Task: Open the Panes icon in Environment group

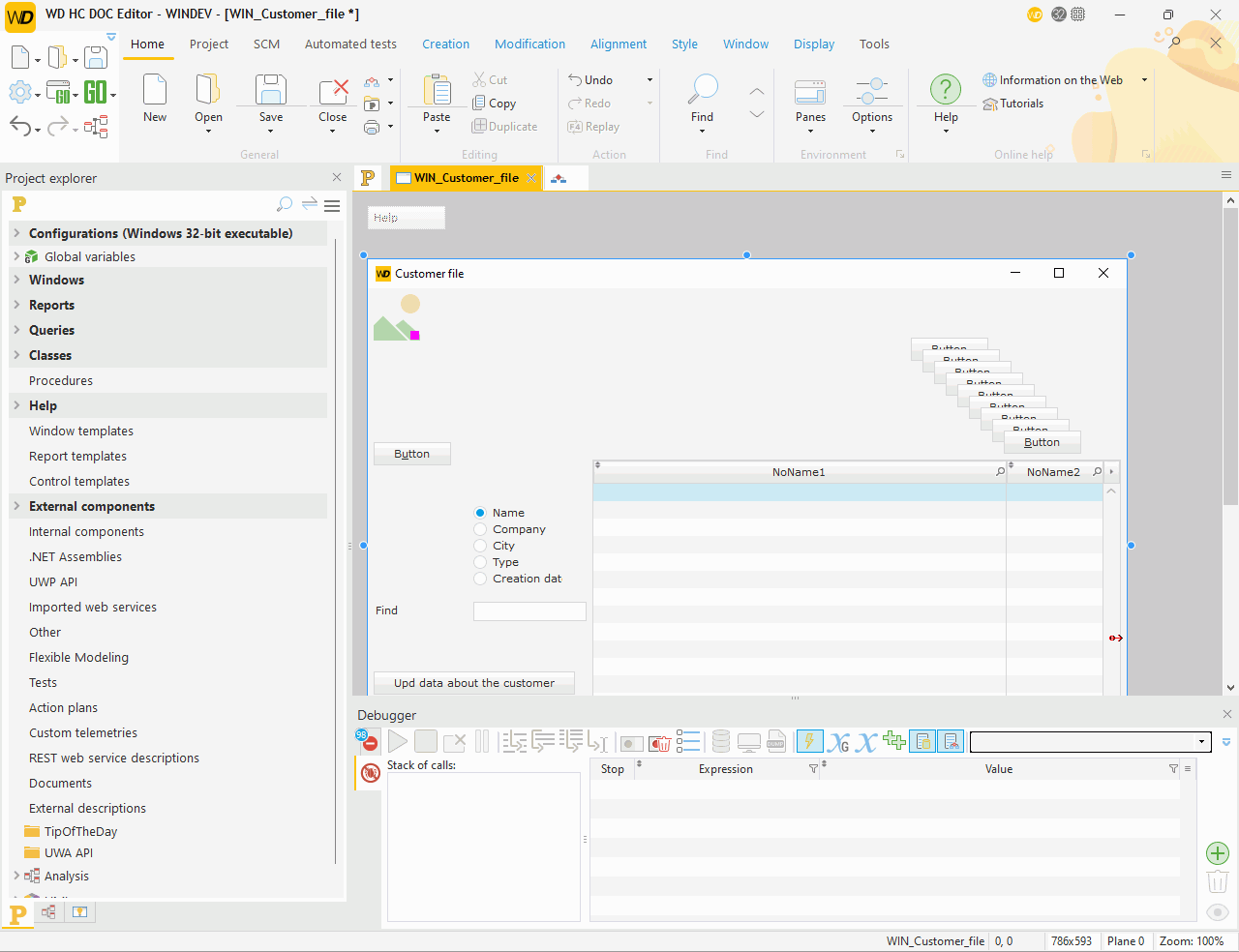Action: [x=810, y=91]
